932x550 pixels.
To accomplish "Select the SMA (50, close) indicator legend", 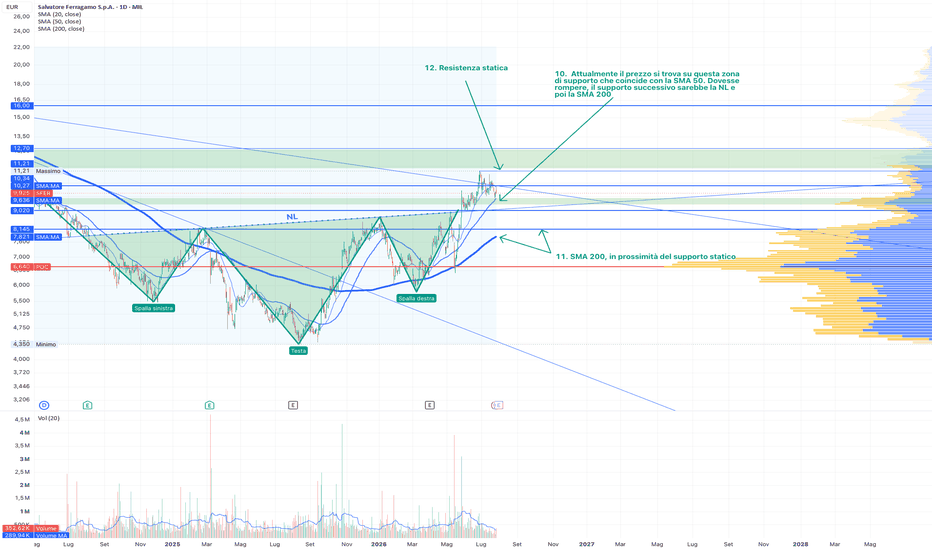I will (59, 21).
